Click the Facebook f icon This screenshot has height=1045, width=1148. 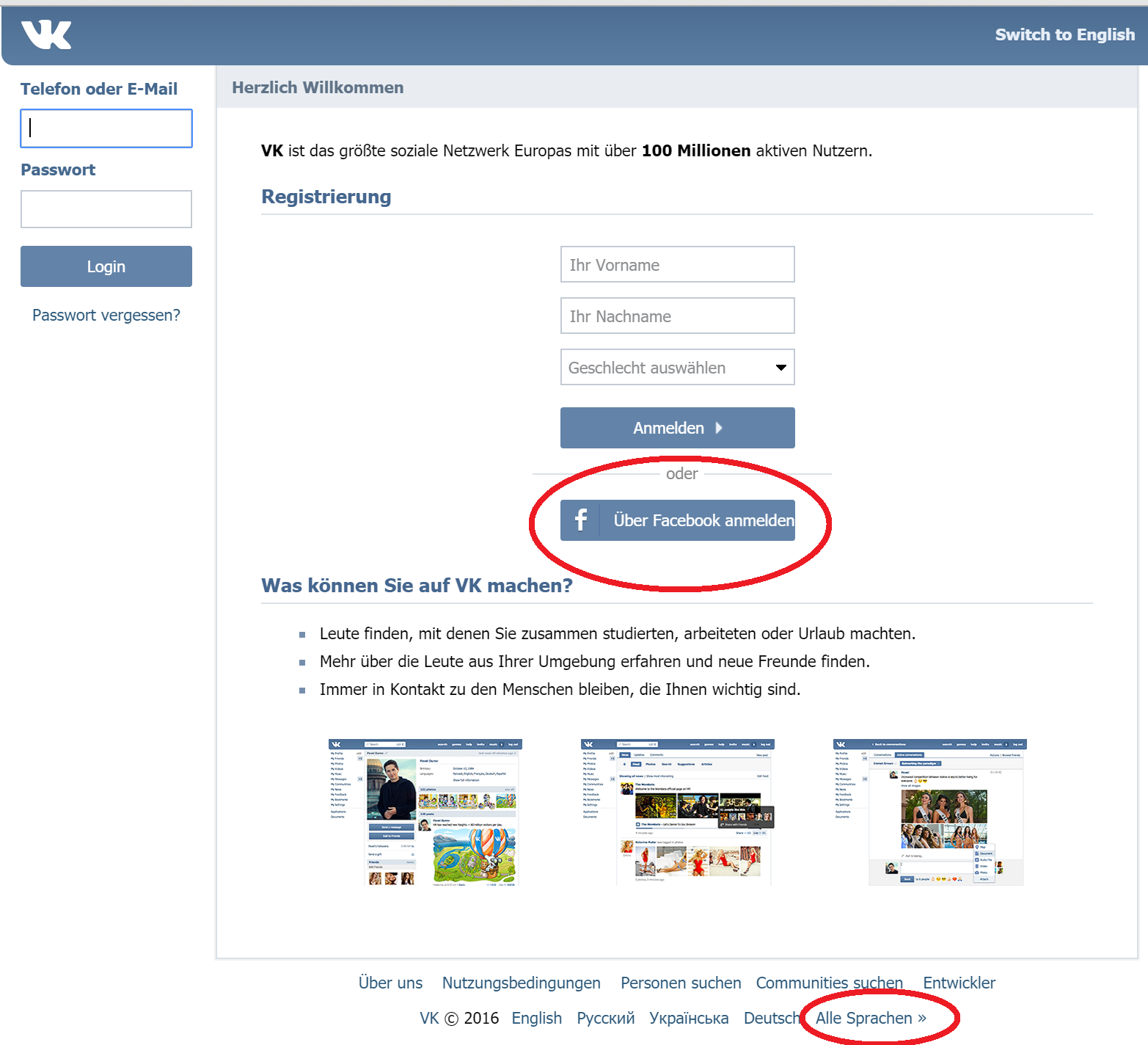pos(580,520)
